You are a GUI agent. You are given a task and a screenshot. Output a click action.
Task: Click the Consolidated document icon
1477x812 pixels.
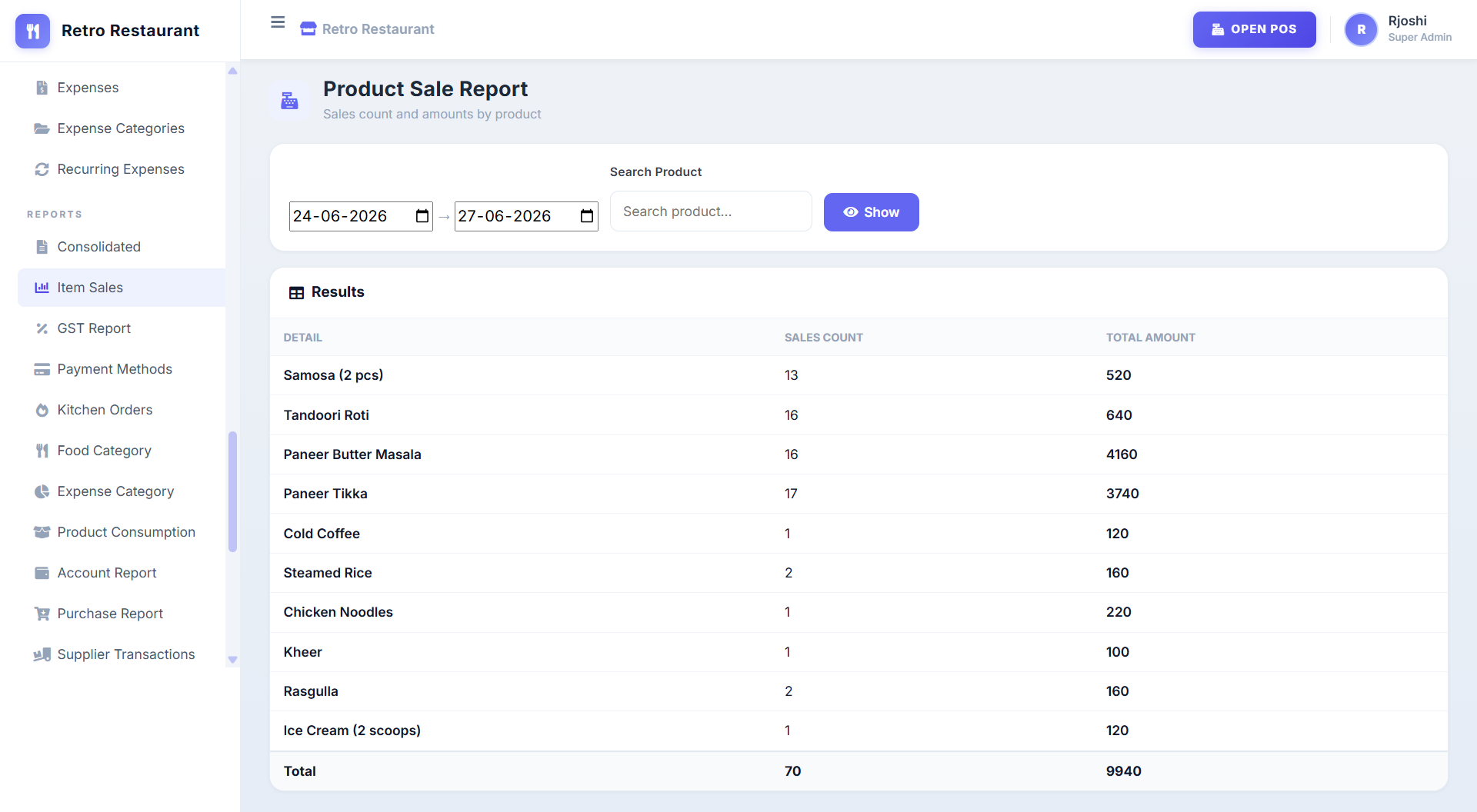tap(42, 247)
